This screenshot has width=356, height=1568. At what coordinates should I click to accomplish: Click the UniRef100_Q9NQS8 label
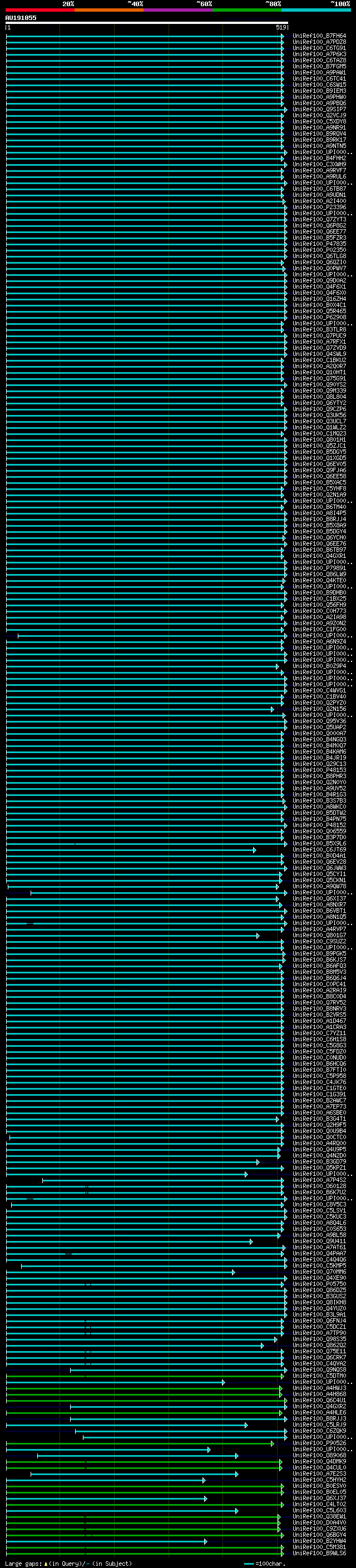pos(319,1370)
